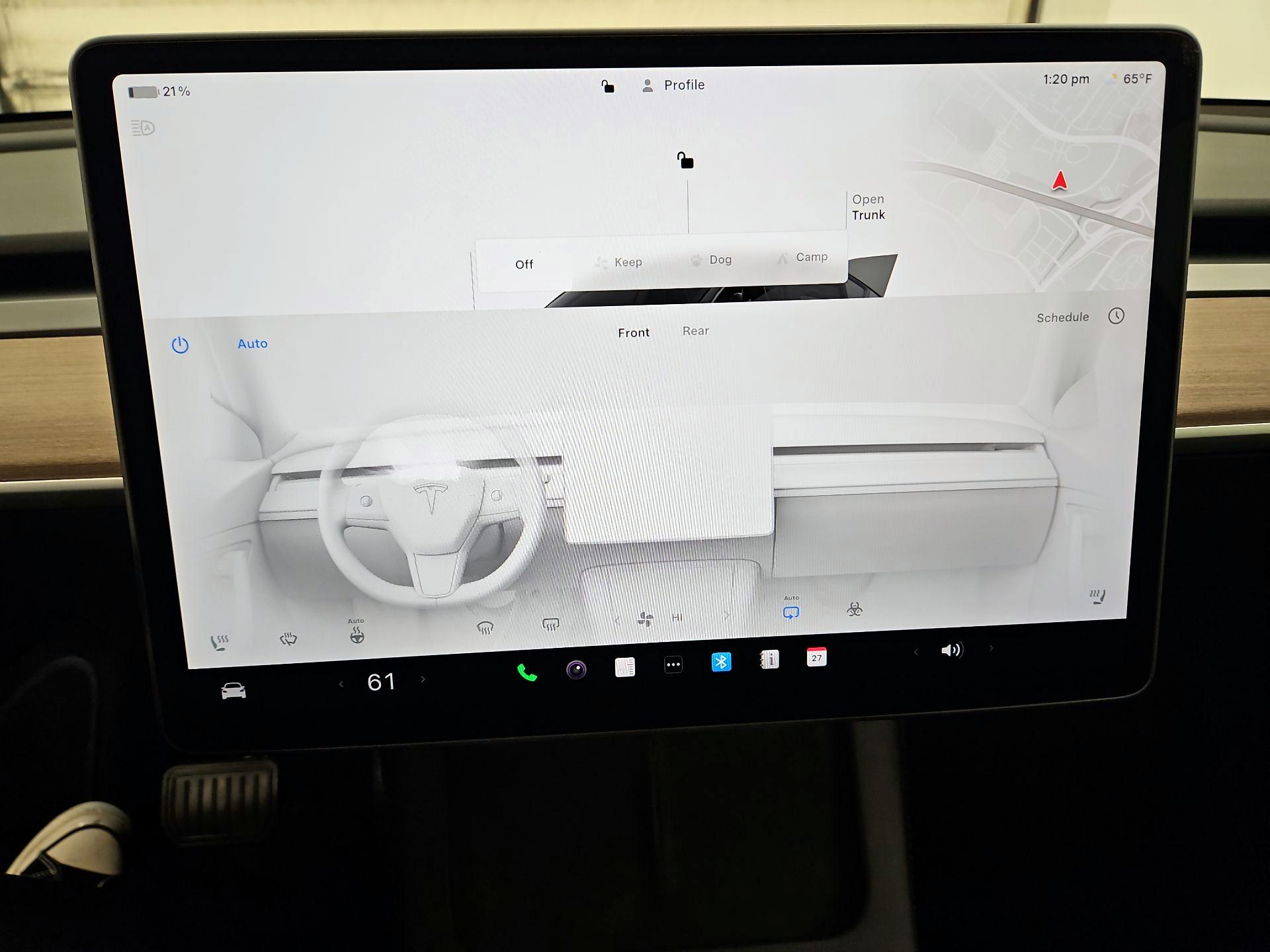Open the car controls menu
Viewport: 1270px width, 952px height.
(233, 691)
